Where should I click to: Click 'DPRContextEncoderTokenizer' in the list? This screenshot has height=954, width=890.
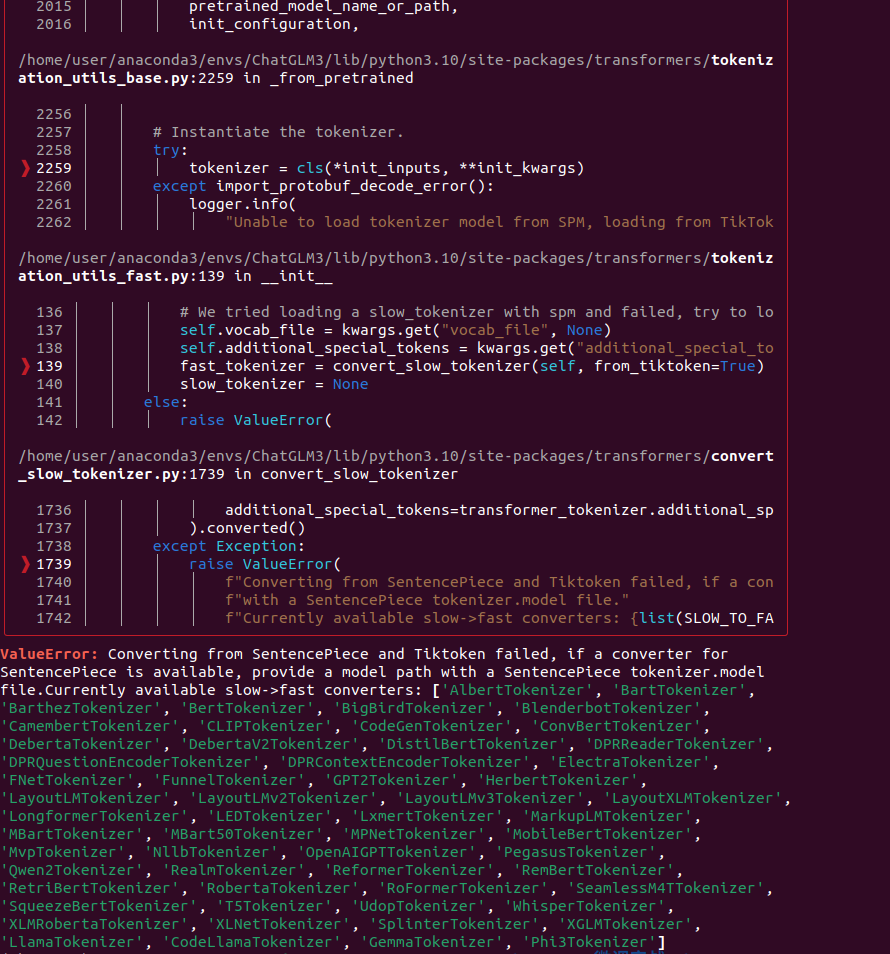[x=404, y=762]
